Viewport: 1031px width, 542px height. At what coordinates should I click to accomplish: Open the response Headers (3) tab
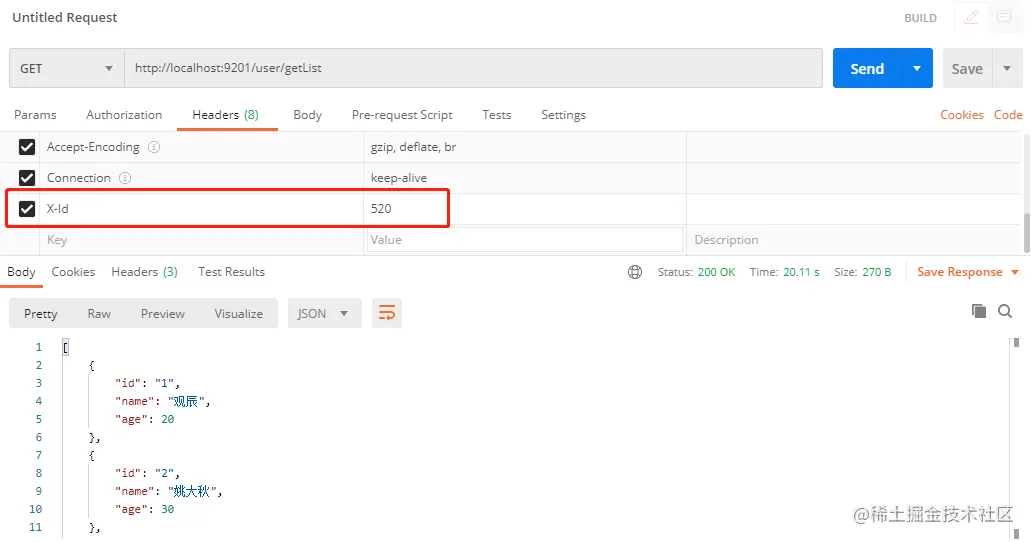click(x=145, y=272)
